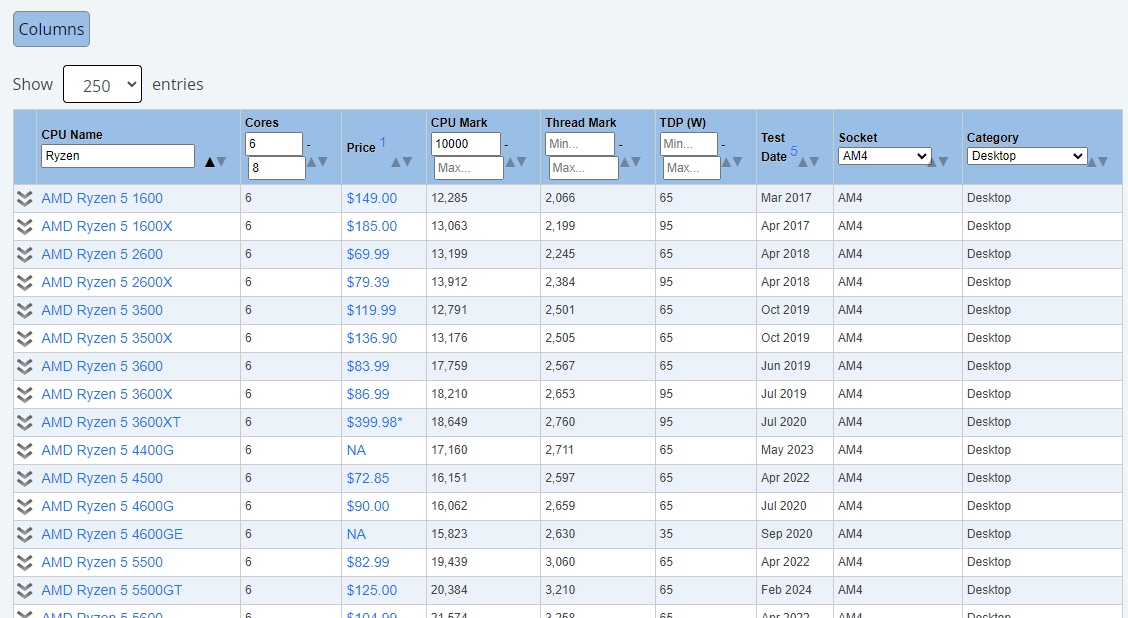Image resolution: width=1128 pixels, height=618 pixels.
Task: Sort table by Thread Mark arrows
Action: (630, 162)
